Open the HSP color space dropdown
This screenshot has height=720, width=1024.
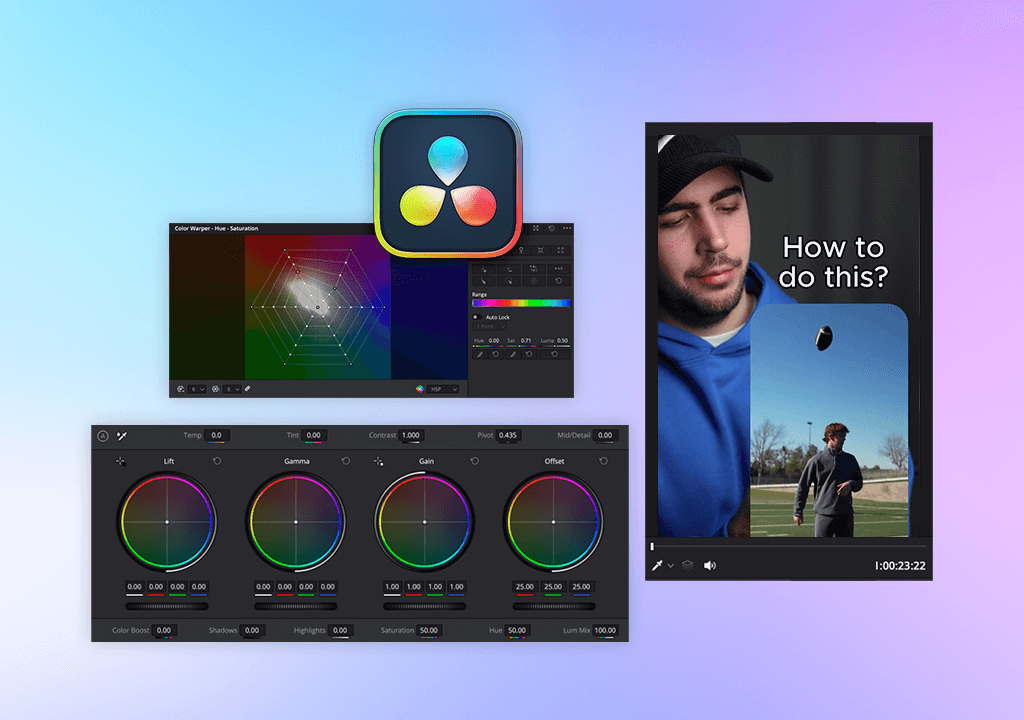tap(443, 389)
